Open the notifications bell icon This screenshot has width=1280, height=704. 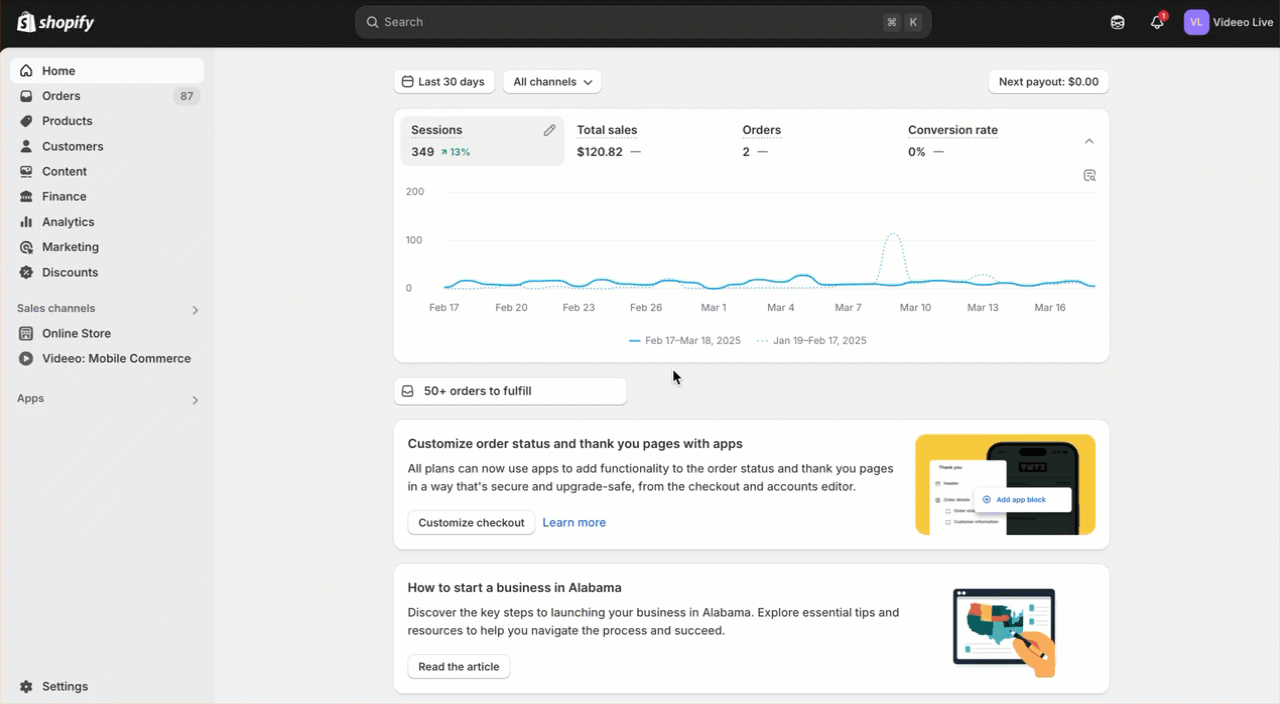point(1157,22)
